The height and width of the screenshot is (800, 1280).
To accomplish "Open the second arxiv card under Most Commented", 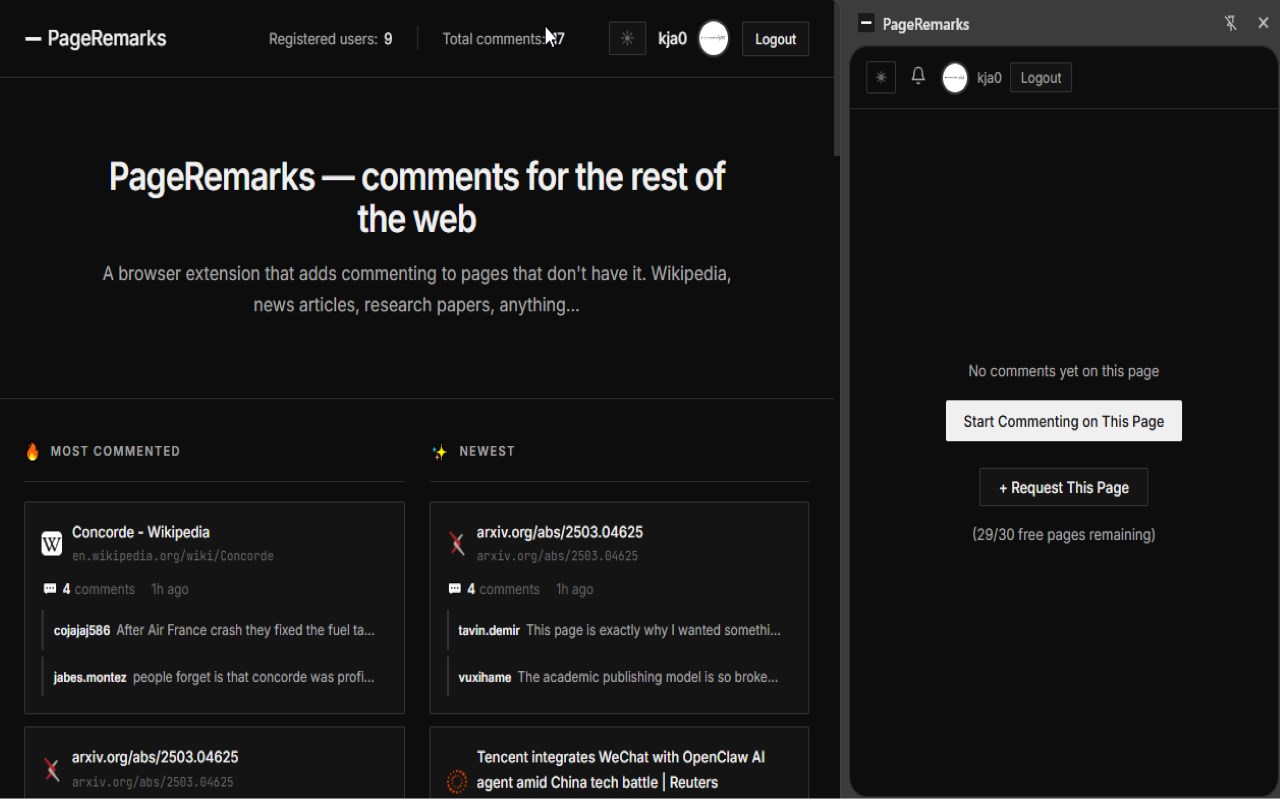I will tap(155, 757).
